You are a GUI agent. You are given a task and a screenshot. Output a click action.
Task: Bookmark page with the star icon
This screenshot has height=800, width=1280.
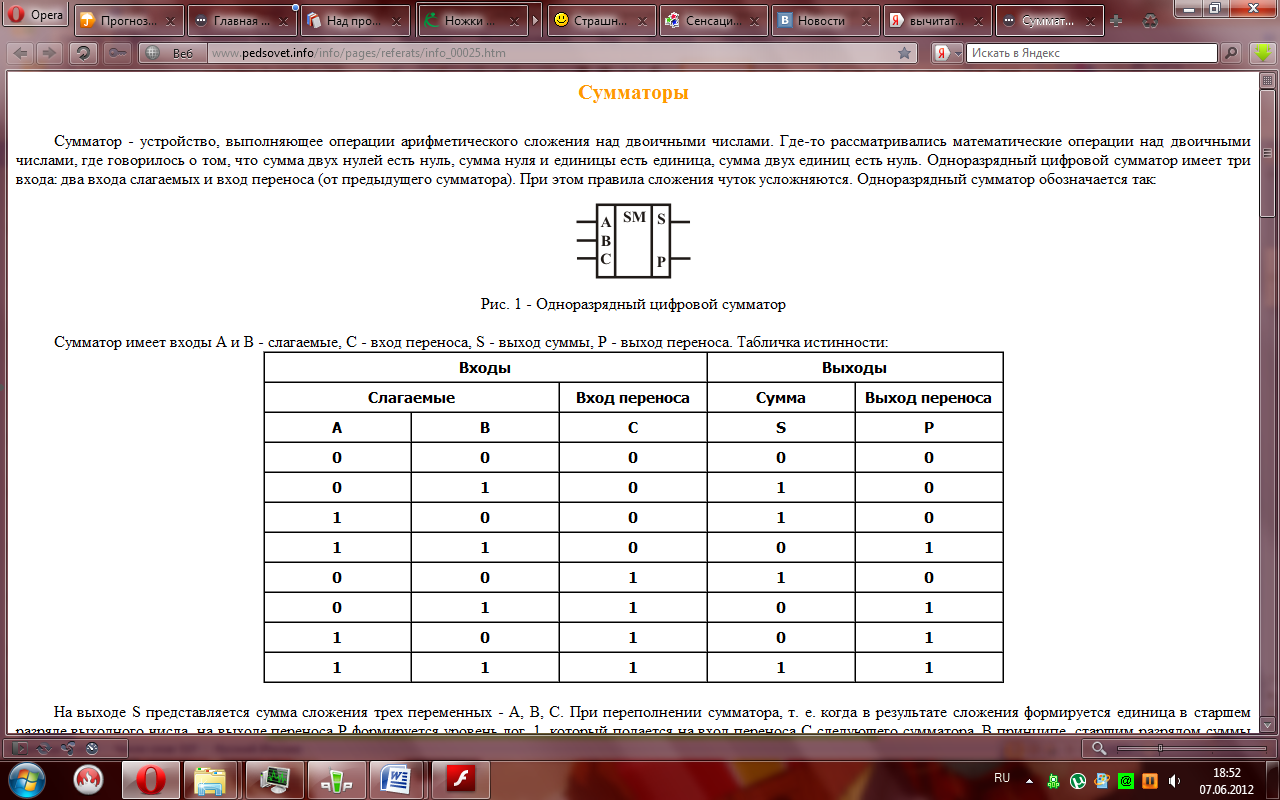905,53
